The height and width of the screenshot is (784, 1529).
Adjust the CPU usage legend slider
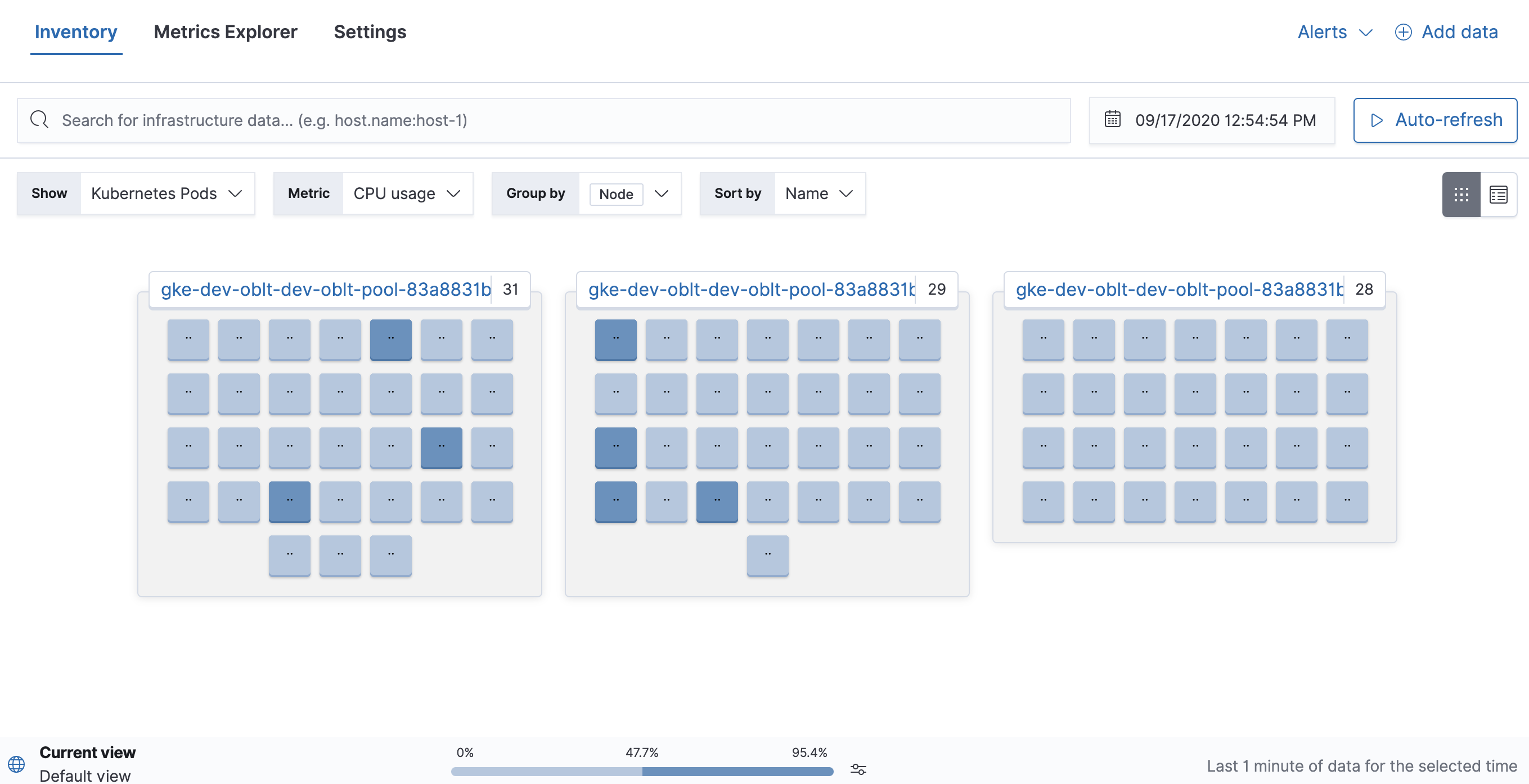pos(642,771)
